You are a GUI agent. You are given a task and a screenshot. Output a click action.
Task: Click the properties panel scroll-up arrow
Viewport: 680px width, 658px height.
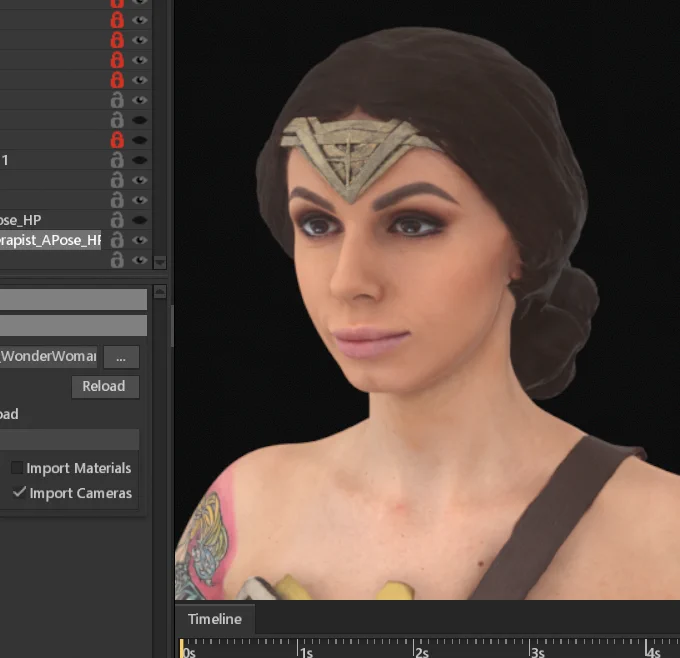tap(160, 291)
